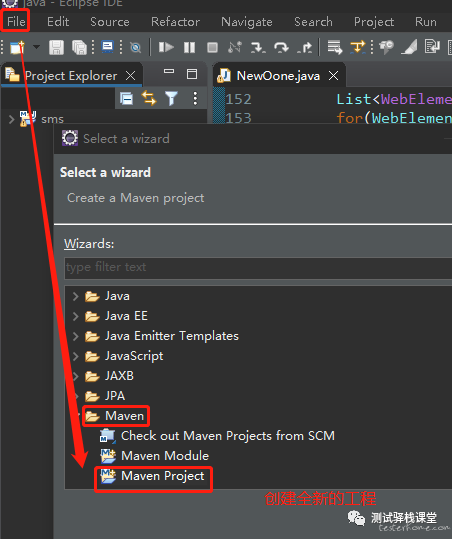Click the Disconnect debug icon
Viewport: 452px width, 539px height.
pyautogui.click(x=235, y=47)
